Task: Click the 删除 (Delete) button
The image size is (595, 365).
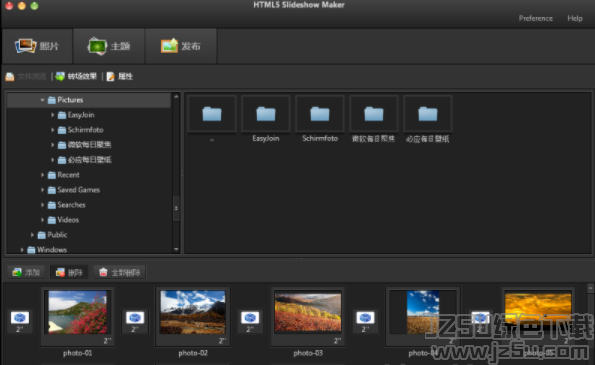Action: click(x=69, y=272)
